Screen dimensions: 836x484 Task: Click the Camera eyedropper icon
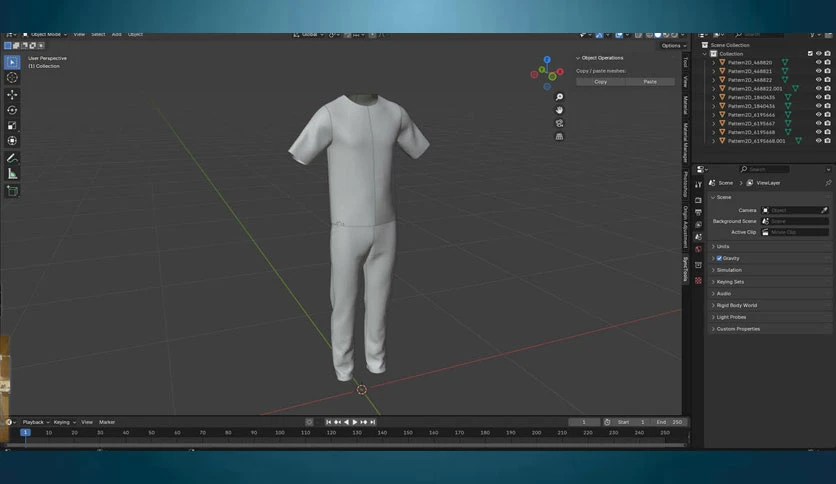click(x=824, y=210)
